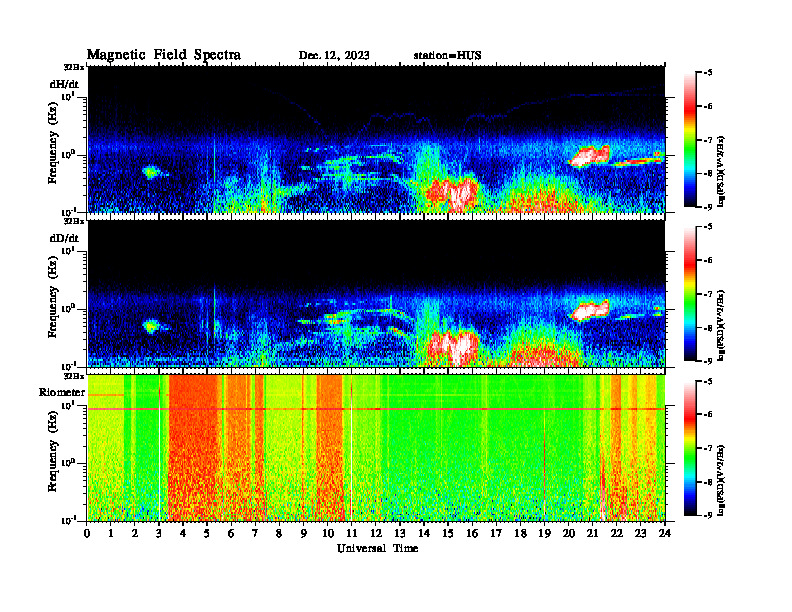Click inside the Riometer spectrogram plot
The height and width of the screenshot is (612, 792).
pyautogui.click(x=376, y=447)
